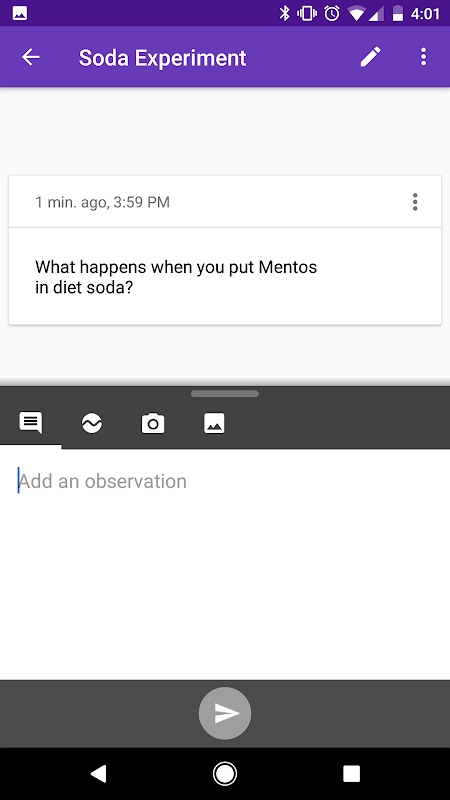Tap the Mentos question note text
The height and width of the screenshot is (800, 450).
[176, 277]
